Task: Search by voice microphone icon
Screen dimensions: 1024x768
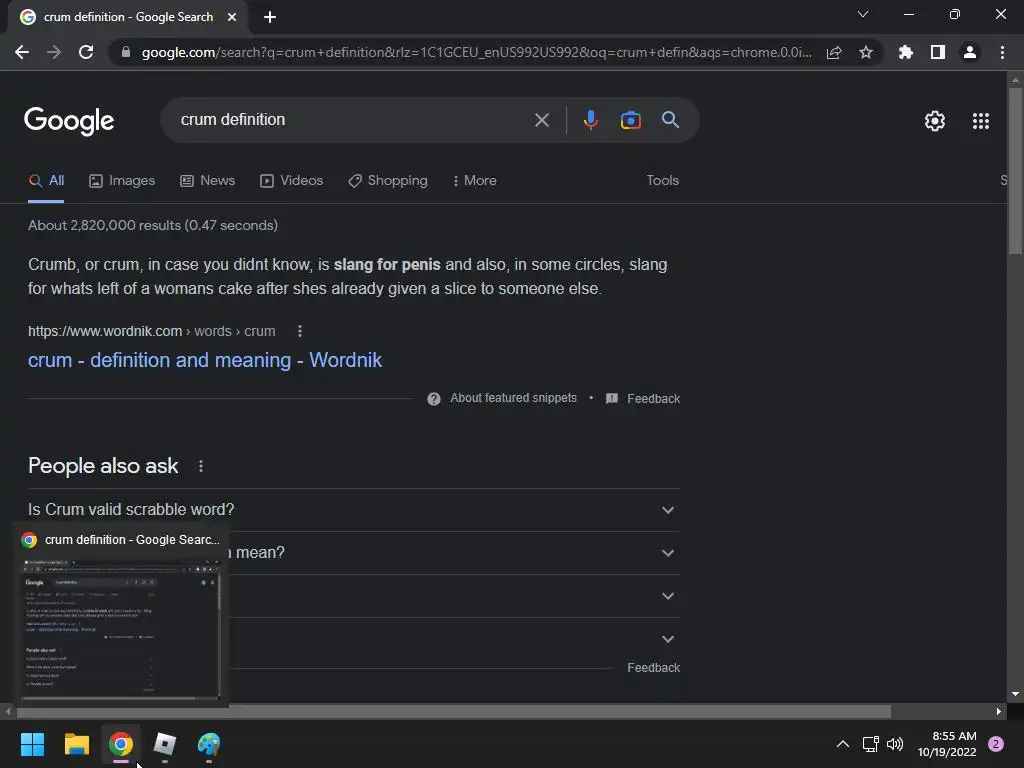Action: (x=590, y=120)
